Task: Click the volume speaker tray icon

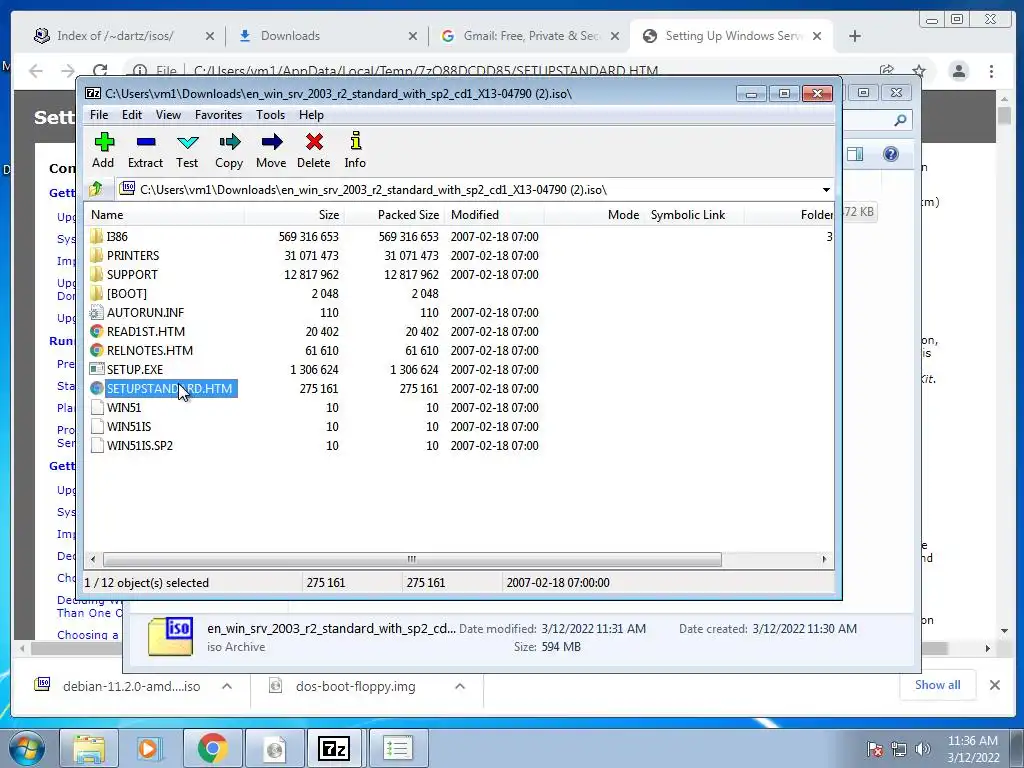Action: pyautogui.click(x=922, y=749)
